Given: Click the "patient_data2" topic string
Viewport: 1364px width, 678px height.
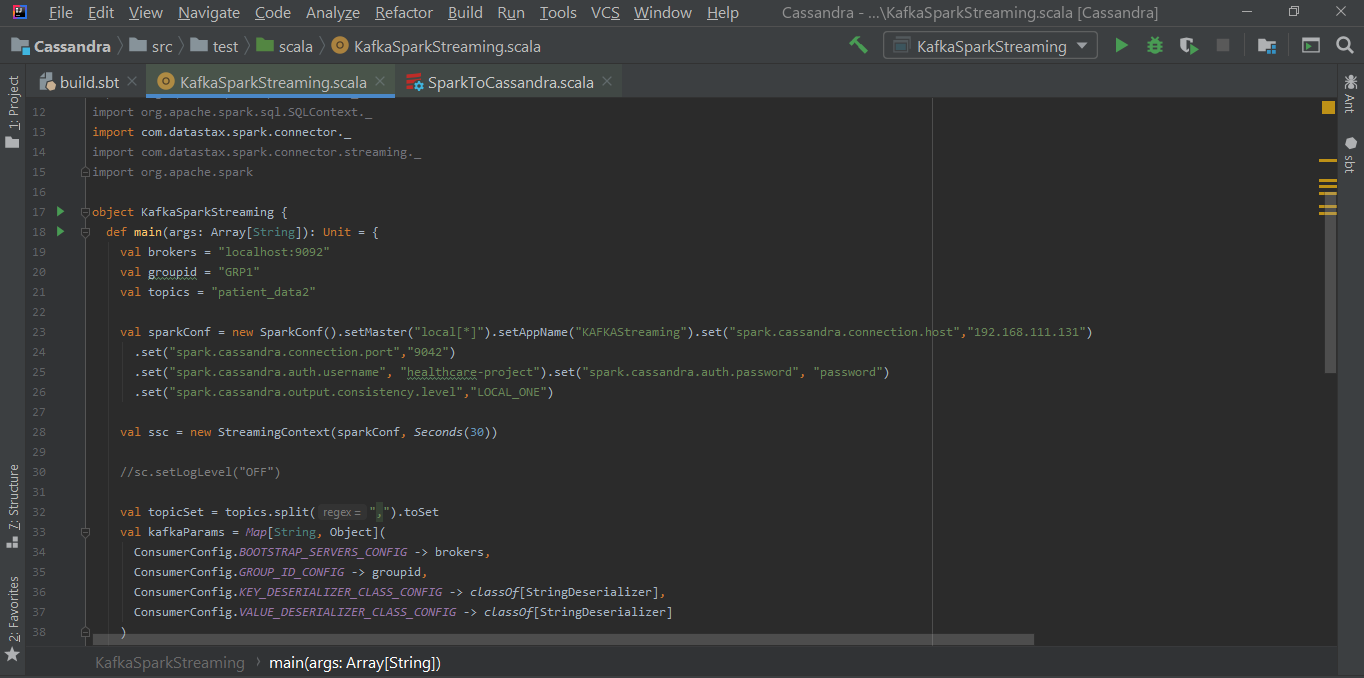Looking at the screenshot, I should pos(263,292).
